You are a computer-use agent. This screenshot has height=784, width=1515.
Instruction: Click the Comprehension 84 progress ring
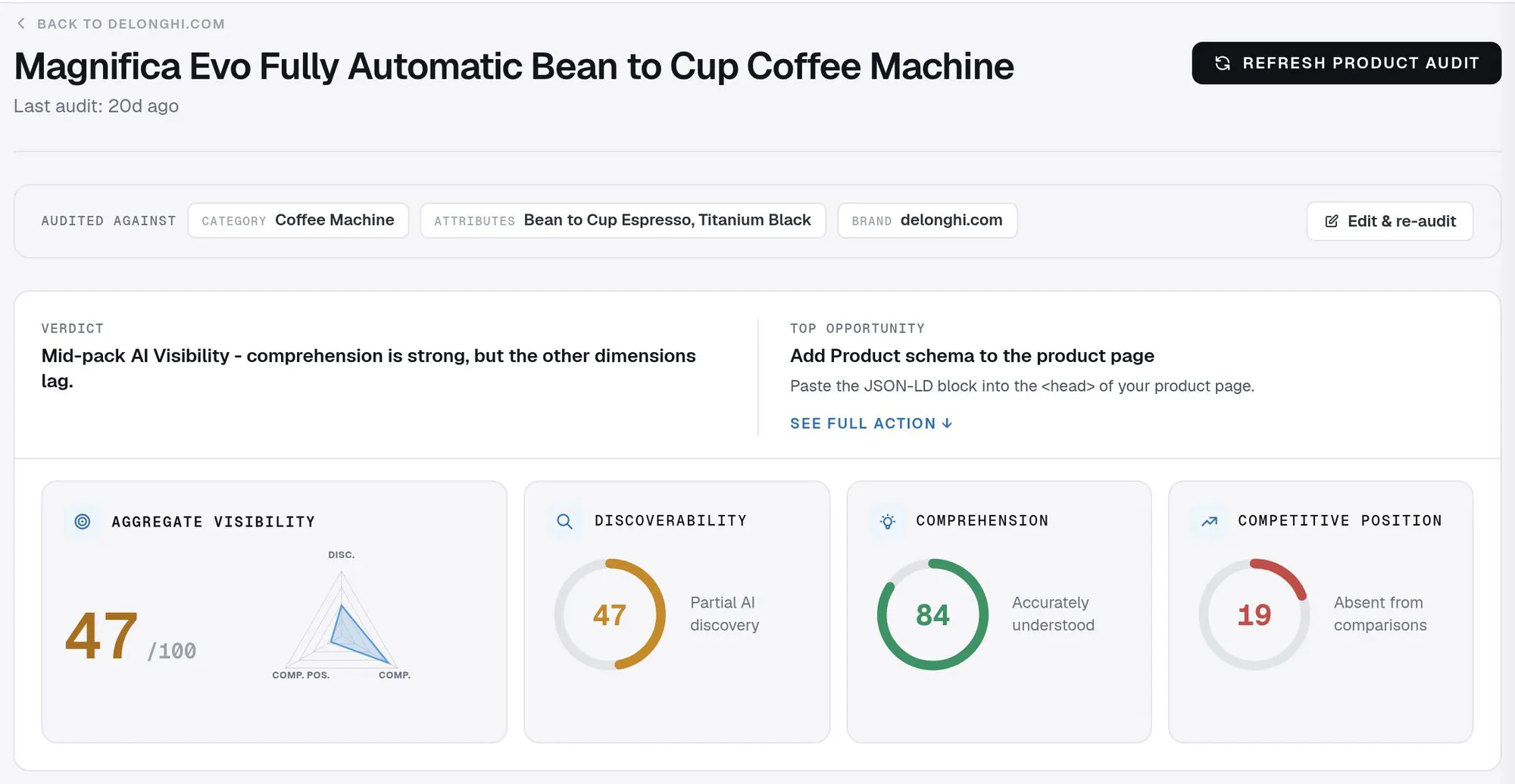pos(932,614)
